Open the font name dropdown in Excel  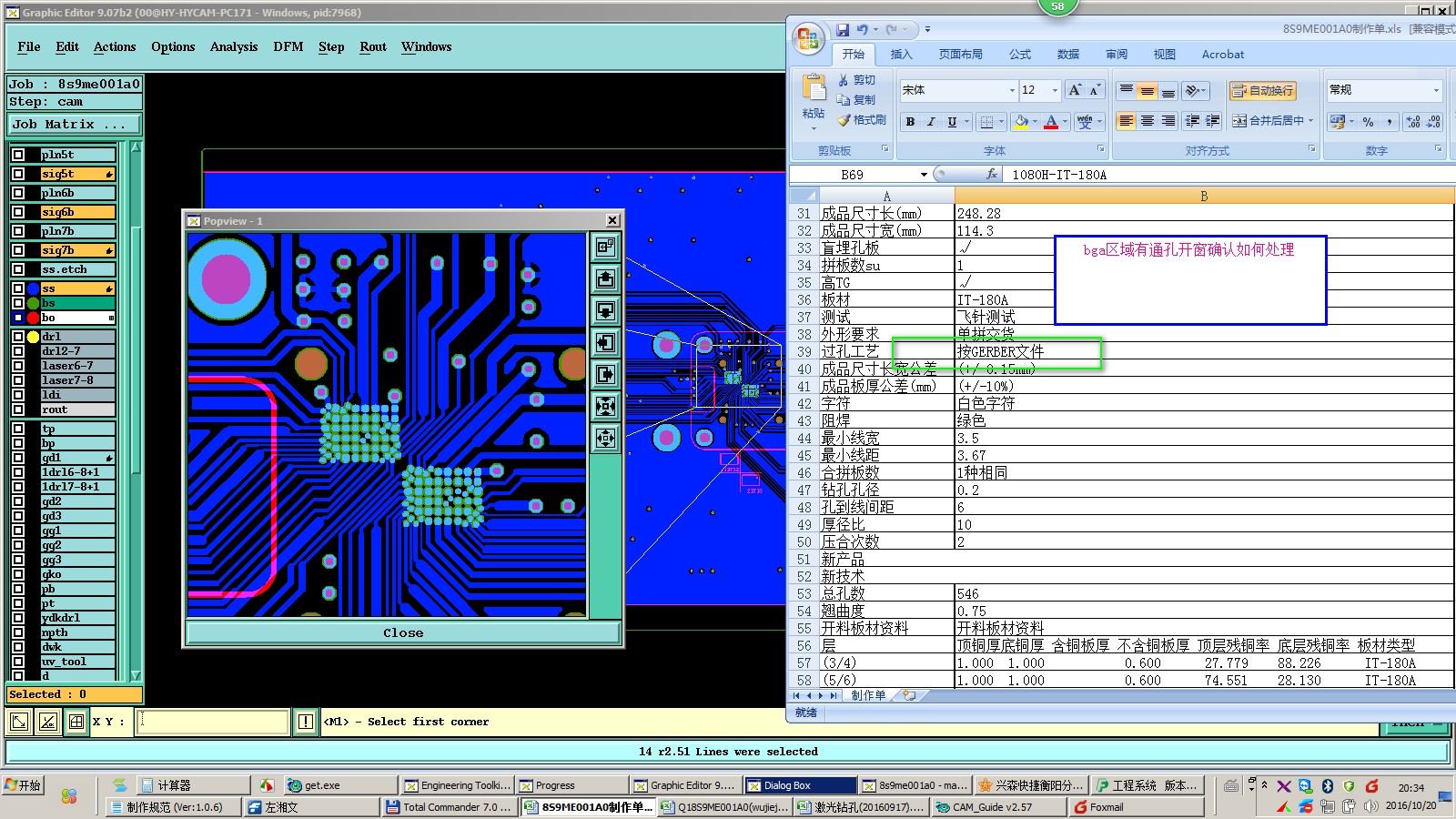click(x=1012, y=90)
